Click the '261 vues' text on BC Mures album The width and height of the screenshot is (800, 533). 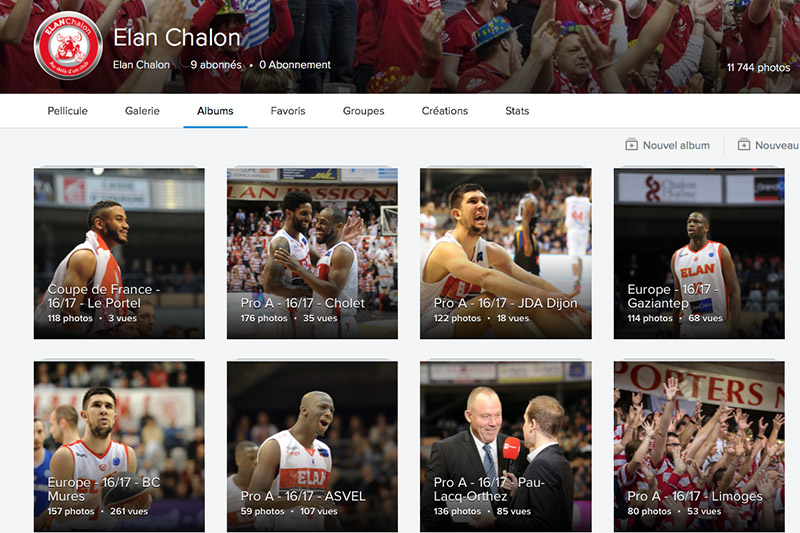pos(129,511)
